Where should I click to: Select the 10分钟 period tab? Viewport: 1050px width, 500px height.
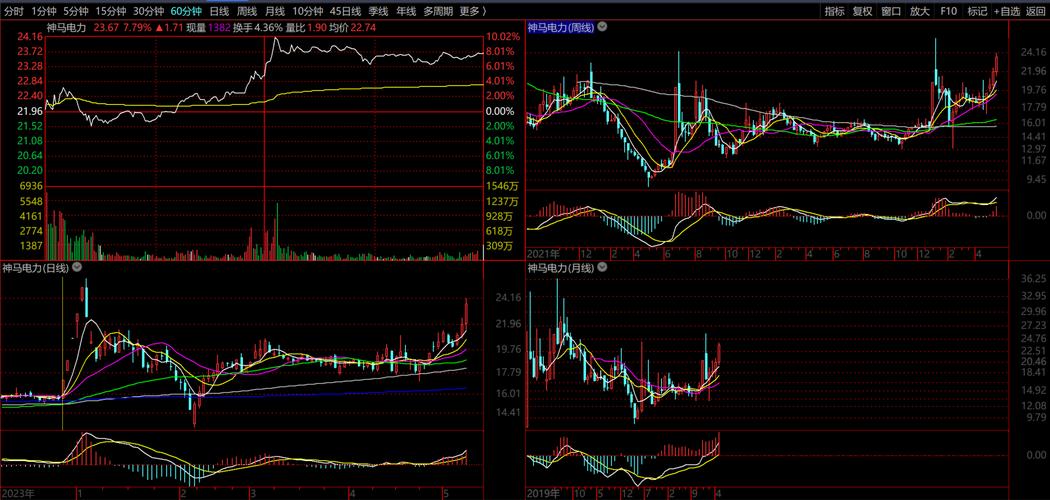[308, 11]
